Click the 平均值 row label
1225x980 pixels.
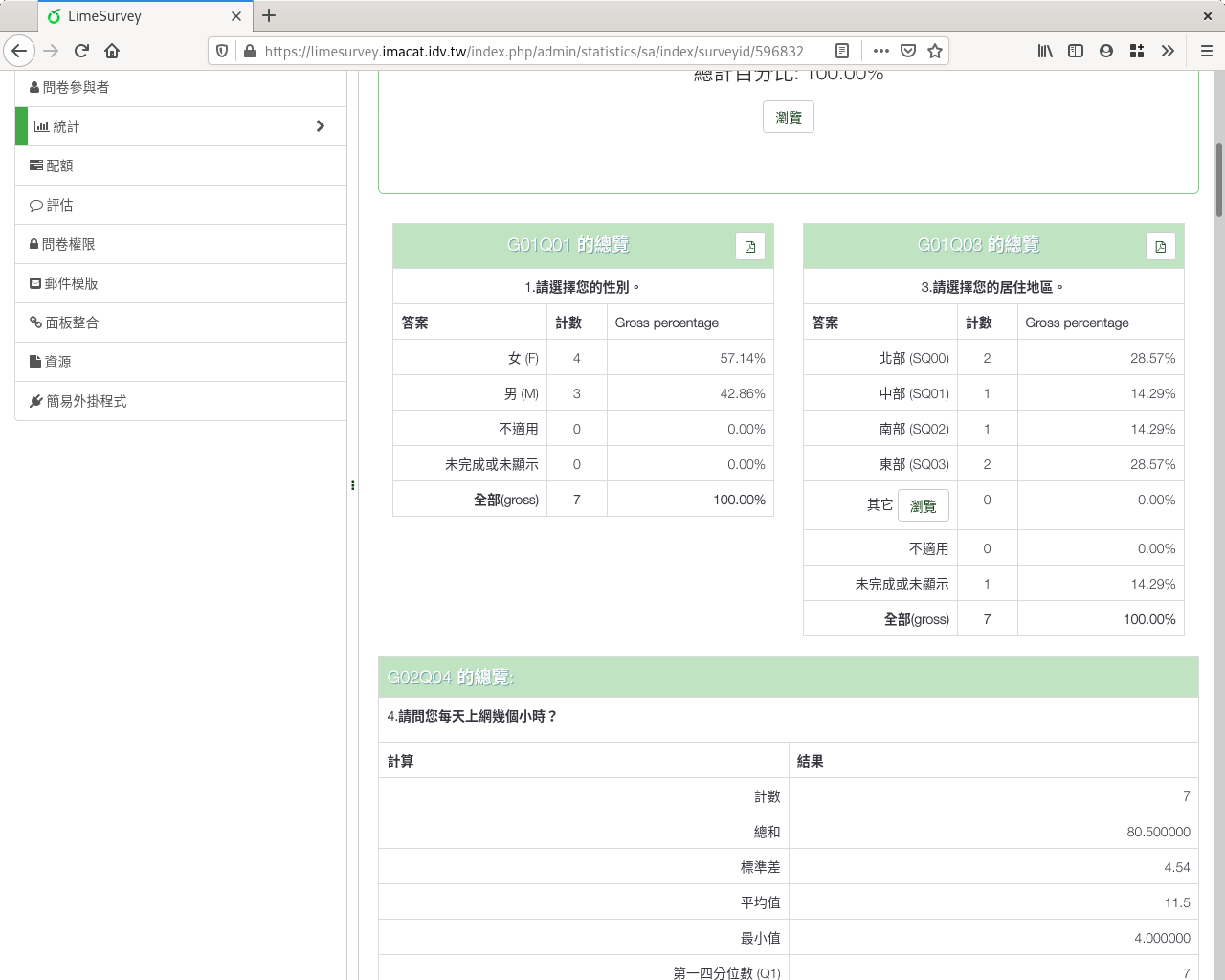click(x=760, y=902)
